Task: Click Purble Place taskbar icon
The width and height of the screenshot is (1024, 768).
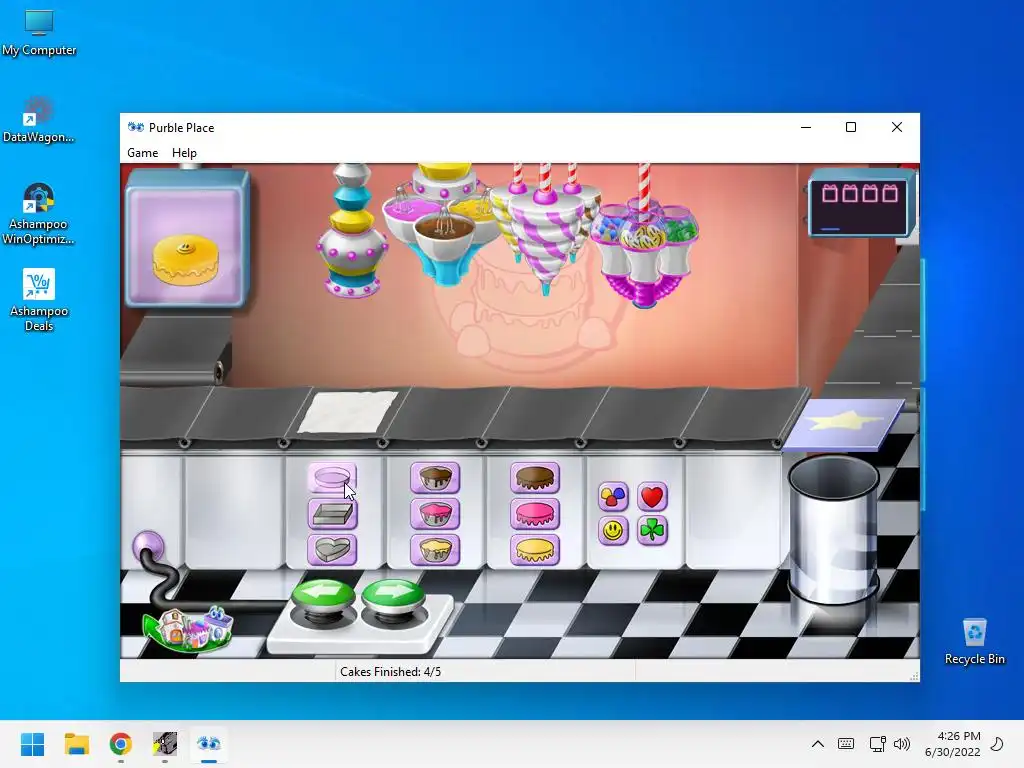Action: tap(209, 744)
